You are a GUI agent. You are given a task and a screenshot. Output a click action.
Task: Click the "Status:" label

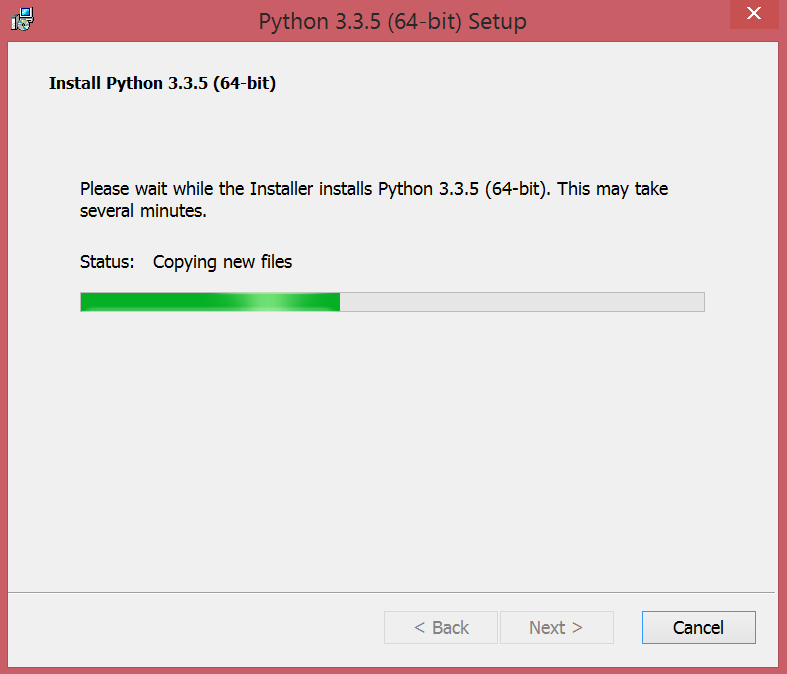(x=106, y=262)
